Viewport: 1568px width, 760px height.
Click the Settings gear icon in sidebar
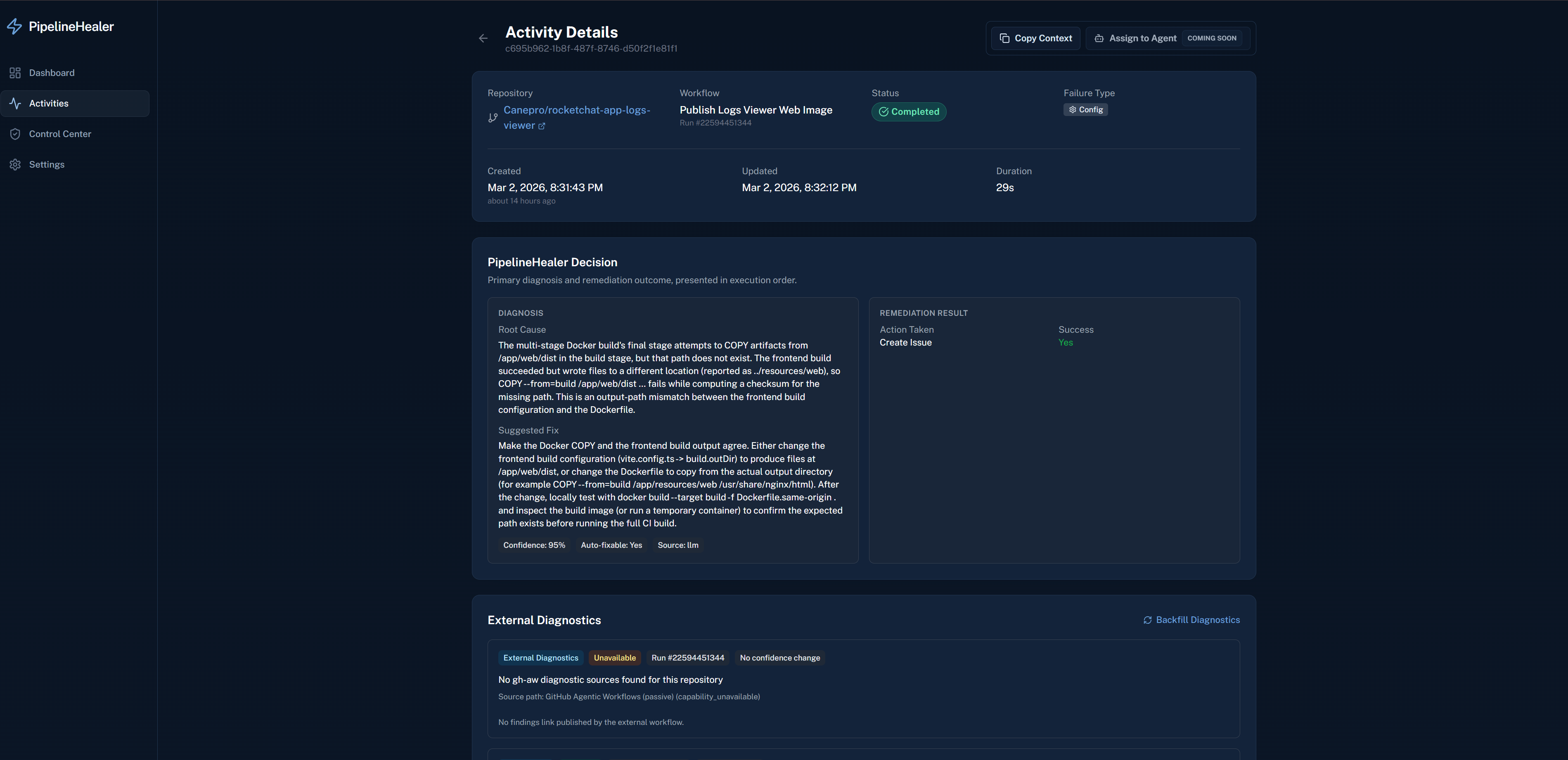pos(15,164)
